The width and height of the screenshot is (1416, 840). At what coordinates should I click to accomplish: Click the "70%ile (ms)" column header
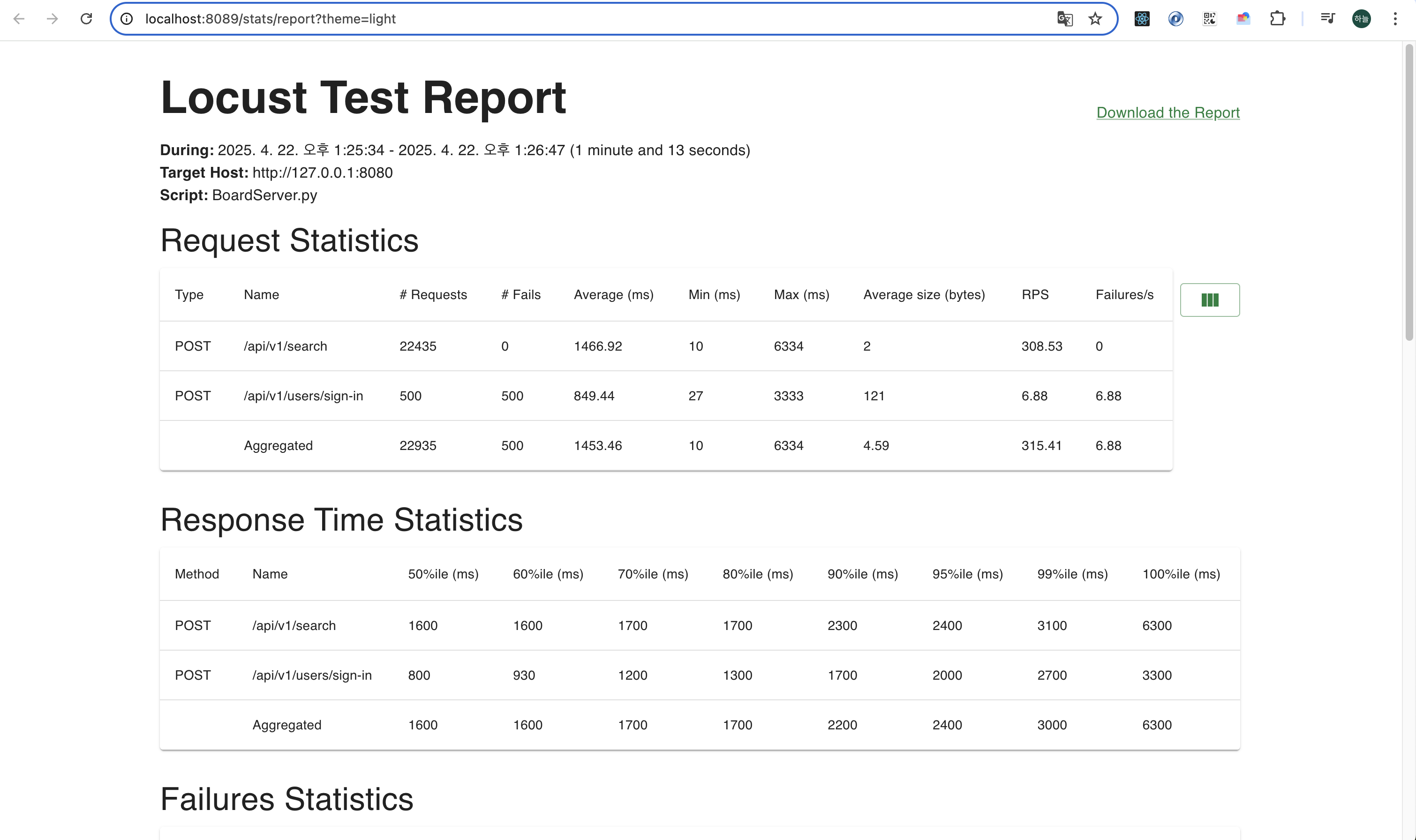point(653,575)
